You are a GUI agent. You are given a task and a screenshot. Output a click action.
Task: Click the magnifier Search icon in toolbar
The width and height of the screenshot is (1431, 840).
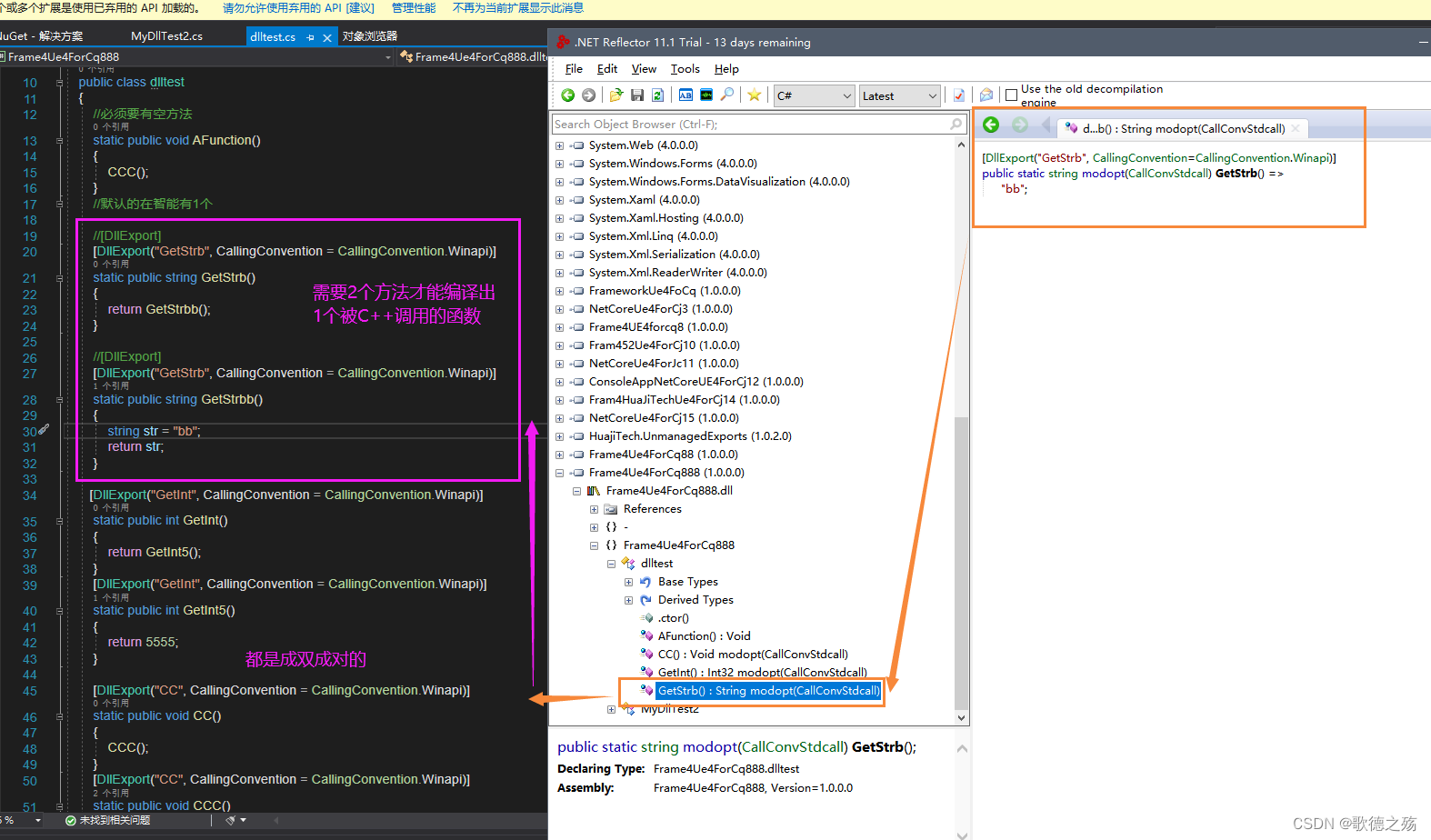[x=727, y=95]
